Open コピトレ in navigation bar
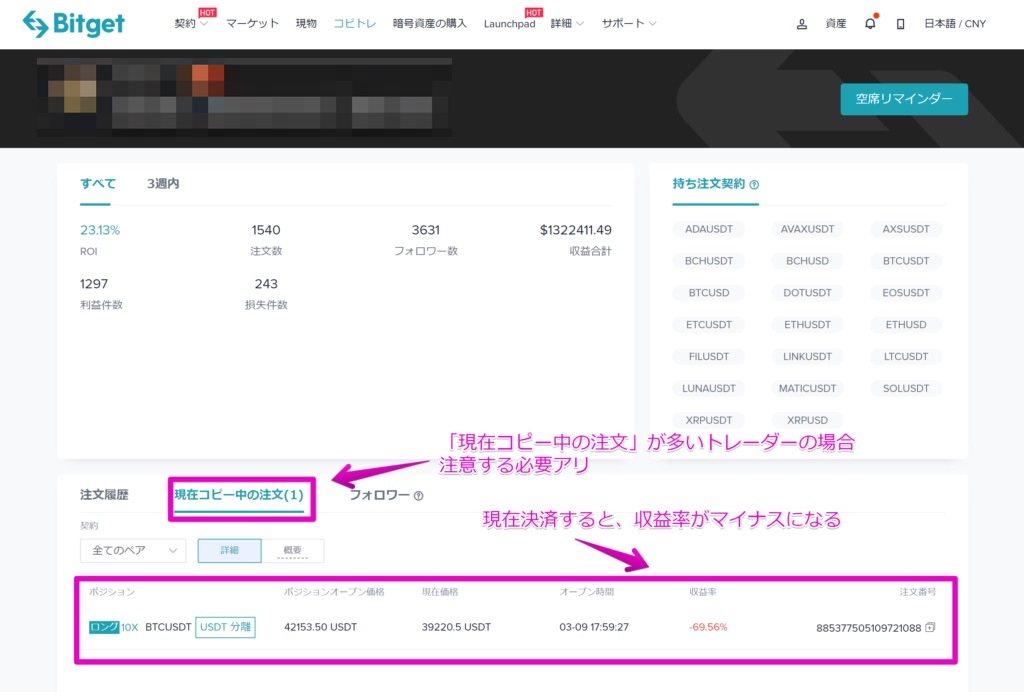The image size is (1024, 692). (x=354, y=24)
